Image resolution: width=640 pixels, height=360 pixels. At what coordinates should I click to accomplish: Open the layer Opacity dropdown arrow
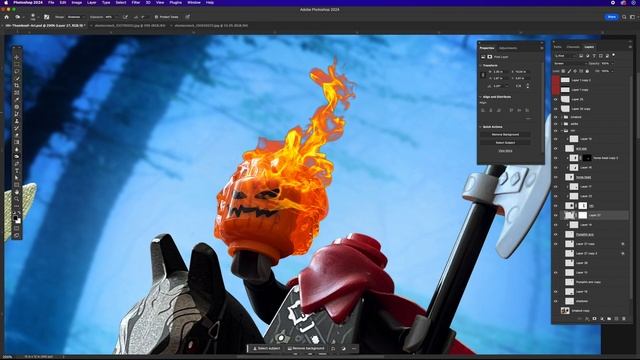[613, 64]
